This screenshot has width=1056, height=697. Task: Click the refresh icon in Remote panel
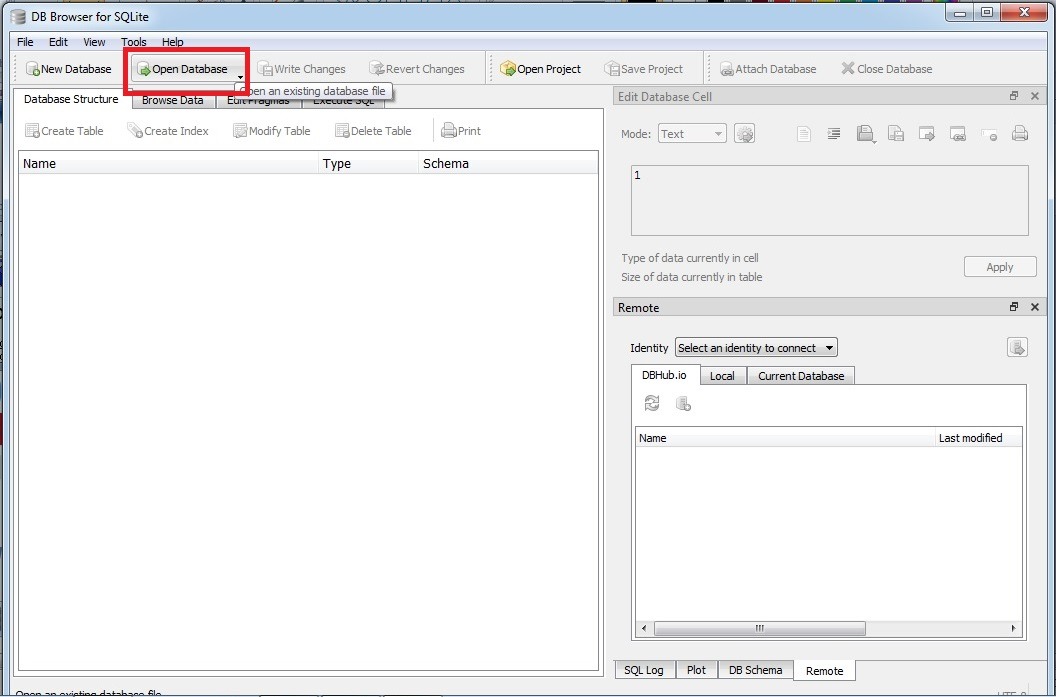(652, 403)
